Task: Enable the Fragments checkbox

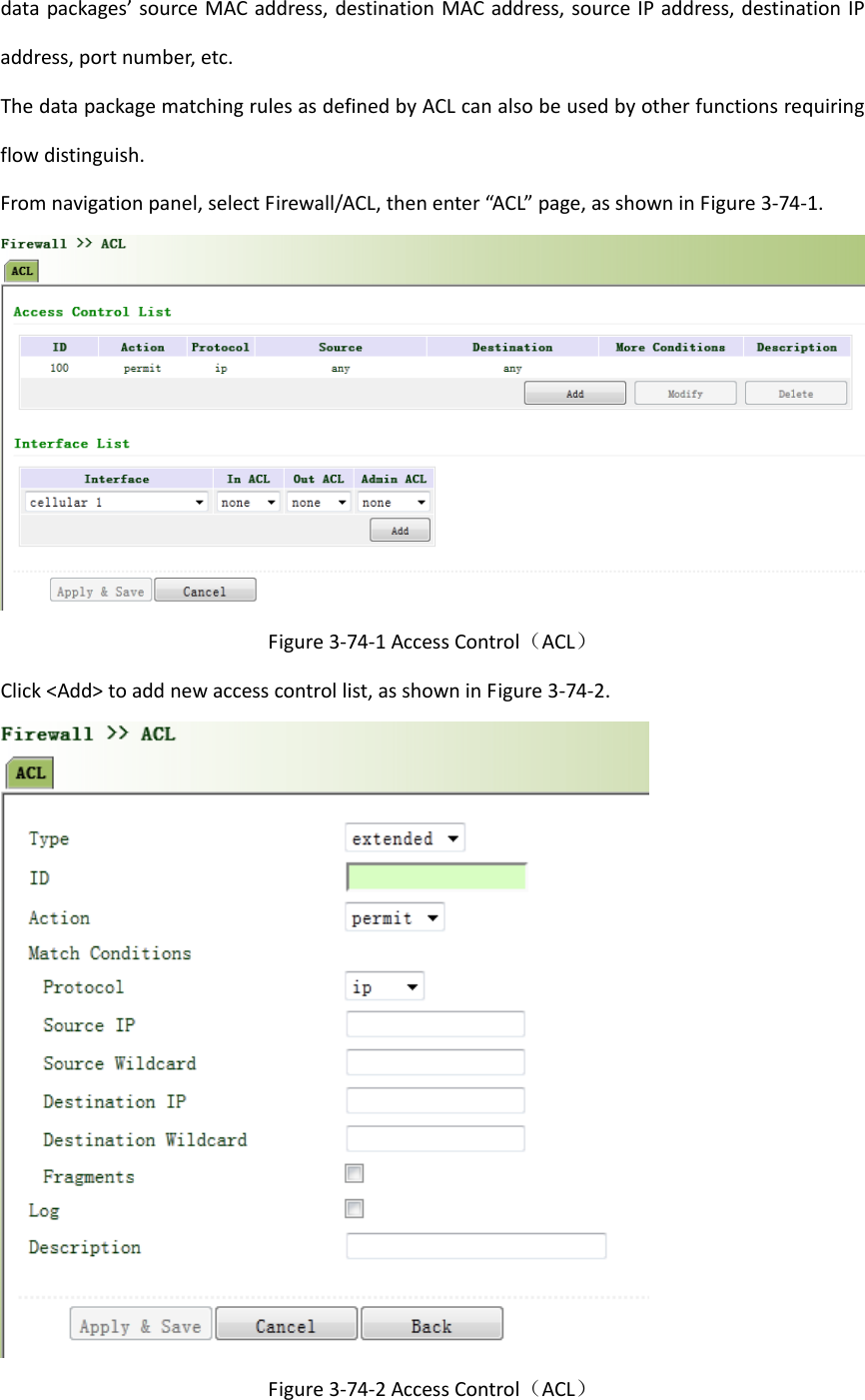Action: pos(354,1172)
